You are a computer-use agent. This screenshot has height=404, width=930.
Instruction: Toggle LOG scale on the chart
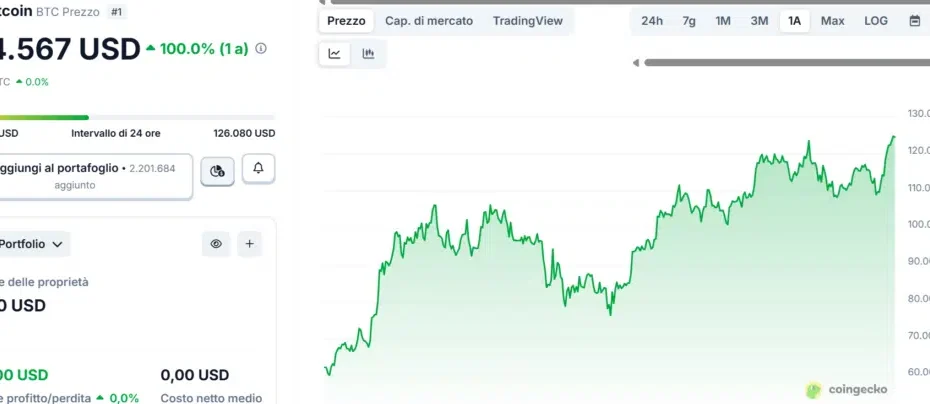[x=875, y=21]
